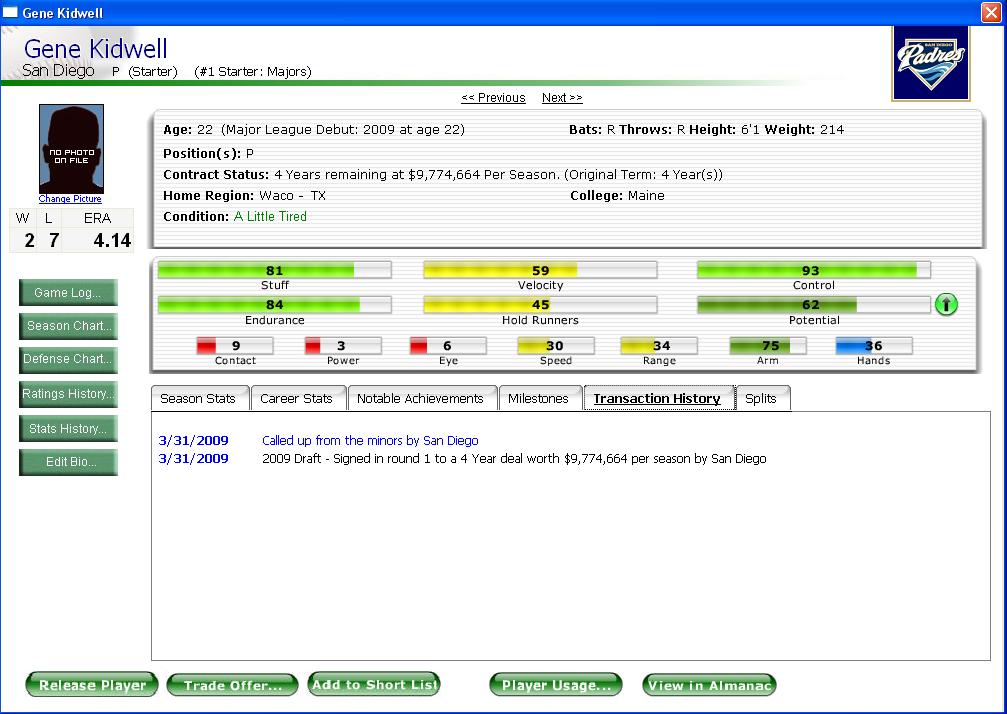The width and height of the screenshot is (1007, 714).
Task: Click the Speed rating bar showing 30
Action: [556, 345]
